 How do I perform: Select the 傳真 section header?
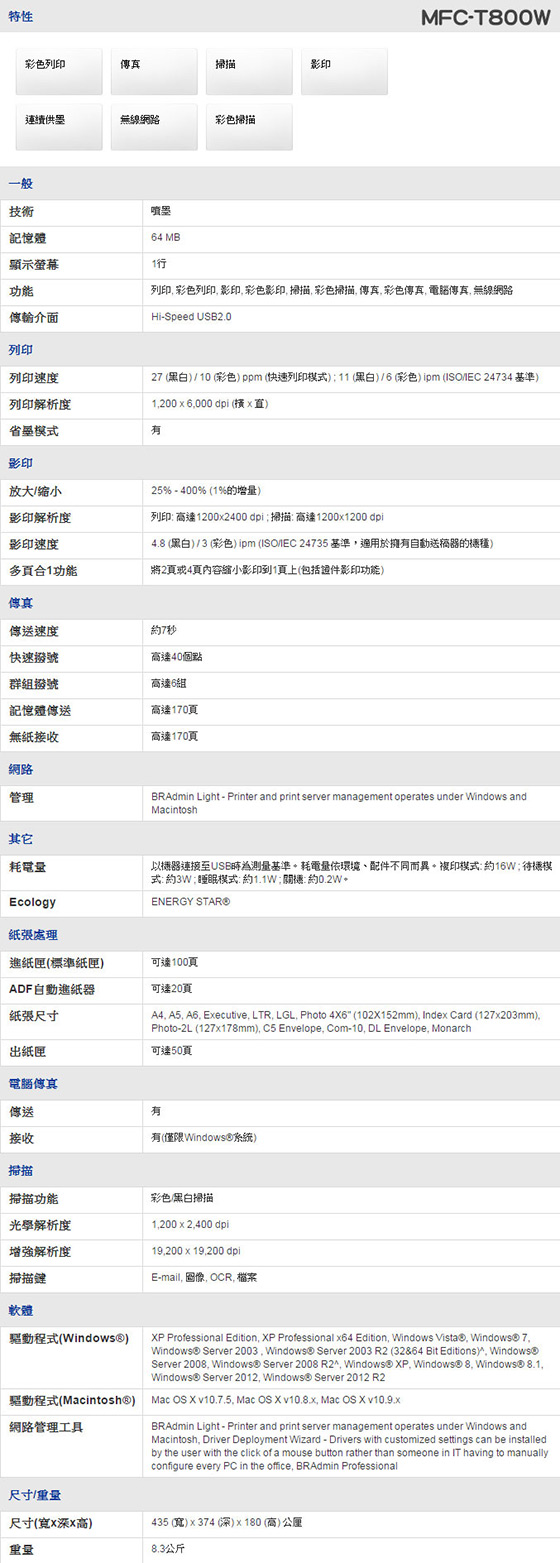[x=20, y=603]
